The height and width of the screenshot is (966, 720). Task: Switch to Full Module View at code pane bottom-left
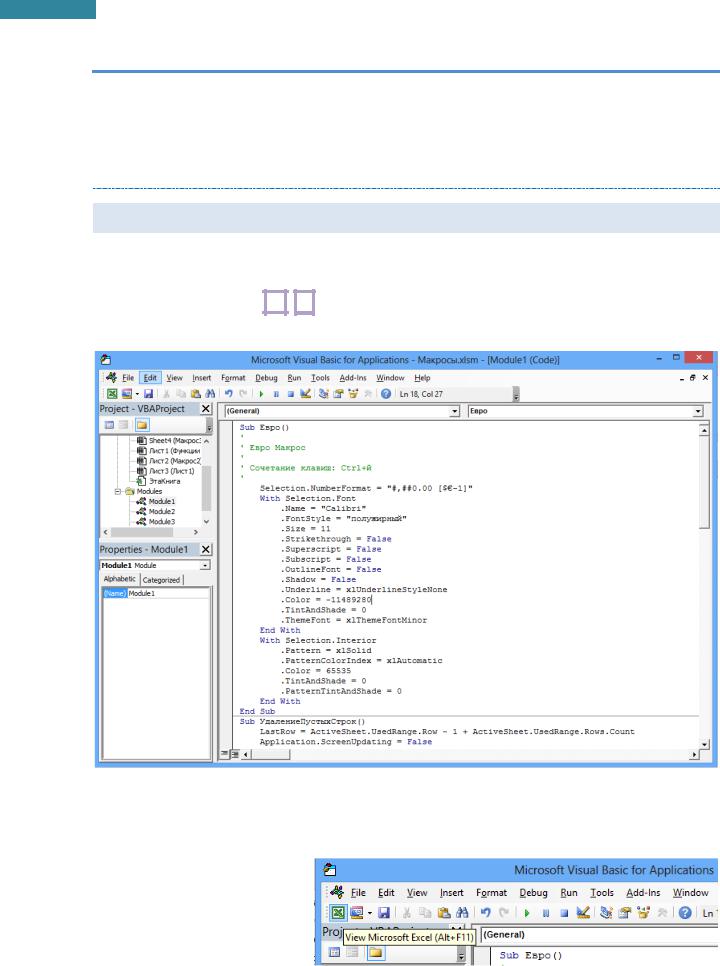tap(233, 752)
